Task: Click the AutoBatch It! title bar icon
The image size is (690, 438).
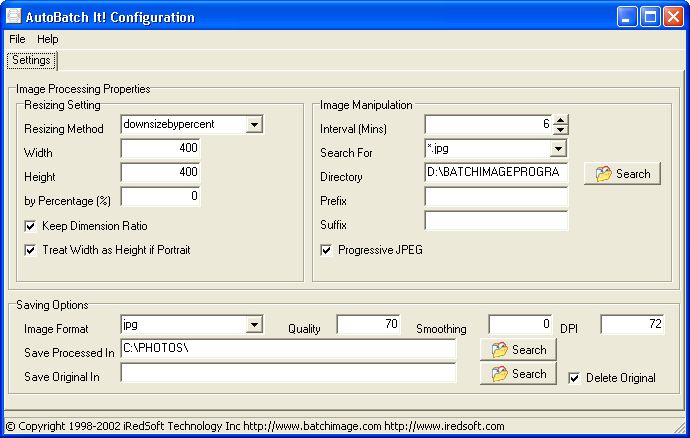Action: point(13,16)
